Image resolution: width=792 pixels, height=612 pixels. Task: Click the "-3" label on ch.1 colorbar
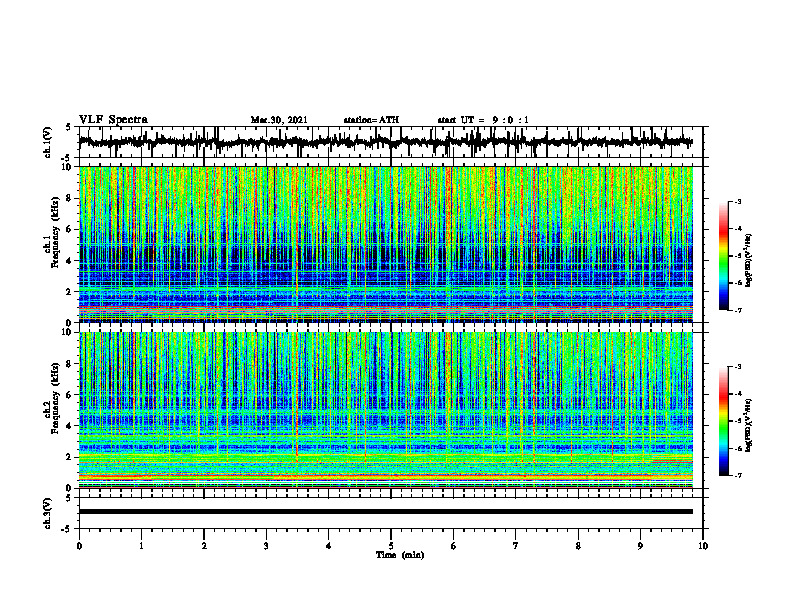coord(738,202)
